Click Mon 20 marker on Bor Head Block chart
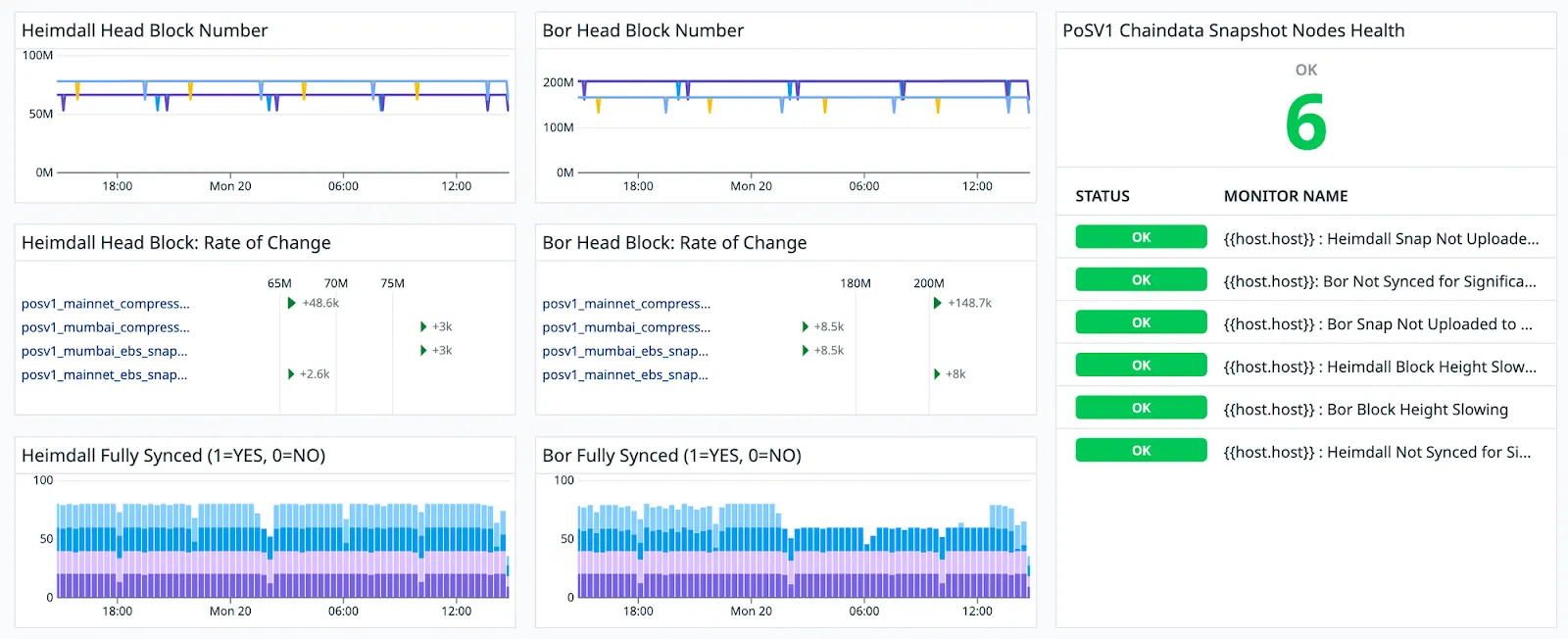This screenshot has height=639, width=1568. pyautogui.click(x=751, y=186)
